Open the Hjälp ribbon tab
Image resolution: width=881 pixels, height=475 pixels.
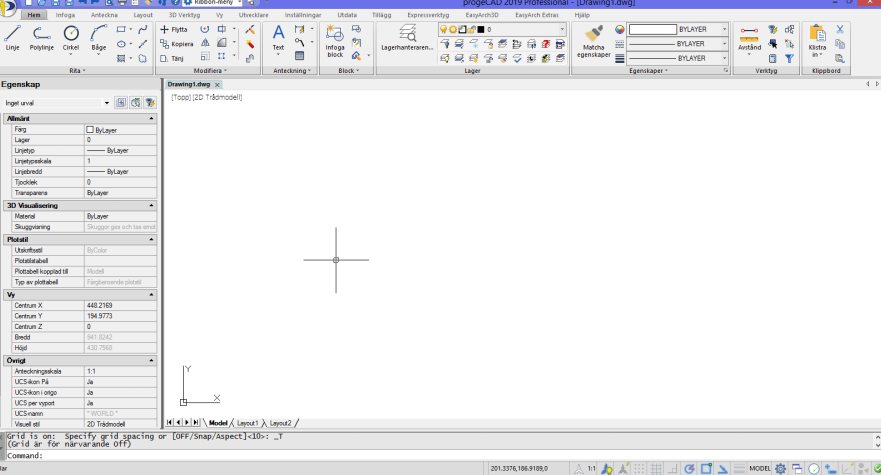[582, 15]
